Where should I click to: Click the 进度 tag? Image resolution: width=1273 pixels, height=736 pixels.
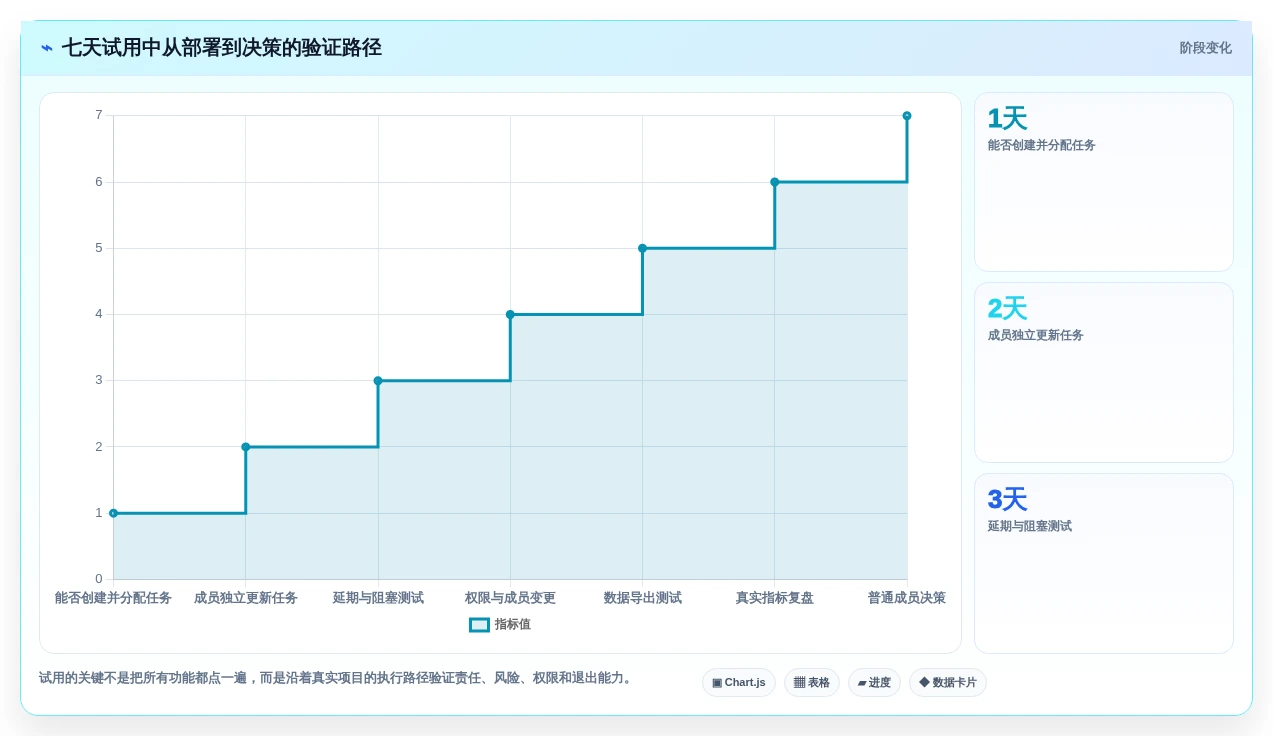click(x=874, y=682)
